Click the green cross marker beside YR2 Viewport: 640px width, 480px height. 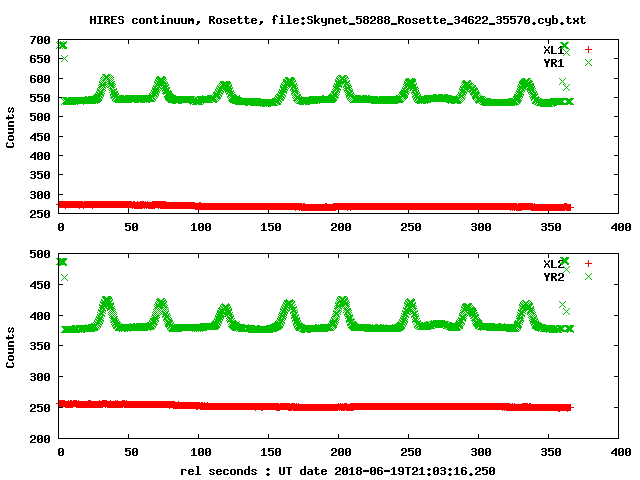click(588, 277)
